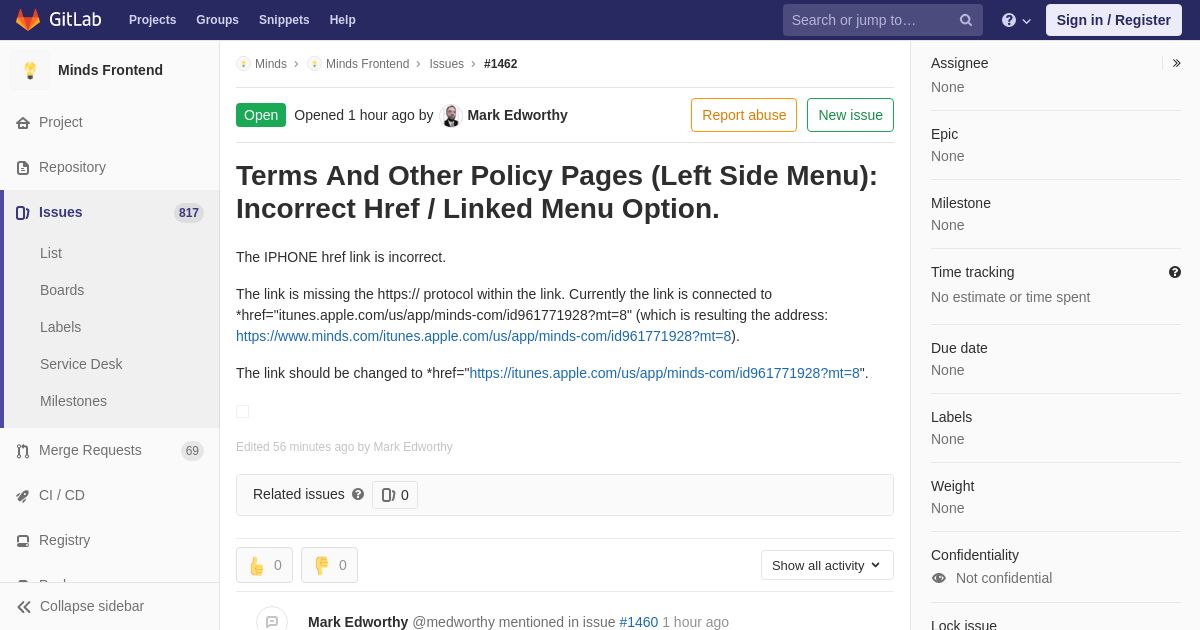Click the Minds breadcrumb lightbulb icon
The height and width of the screenshot is (630, 1200).
243,64
